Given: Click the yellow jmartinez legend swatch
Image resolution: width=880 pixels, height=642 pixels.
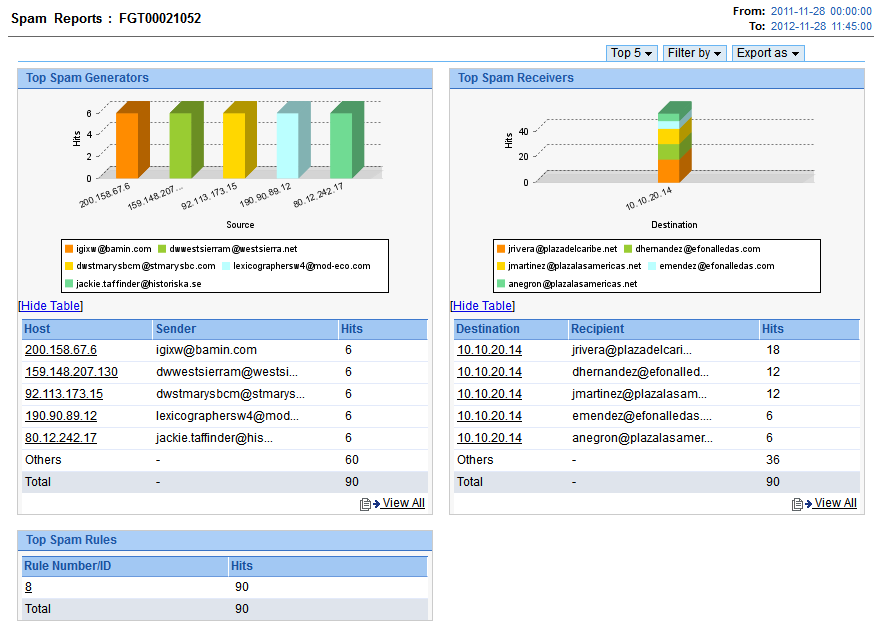Looking at the screenshot, I should 501,266.
